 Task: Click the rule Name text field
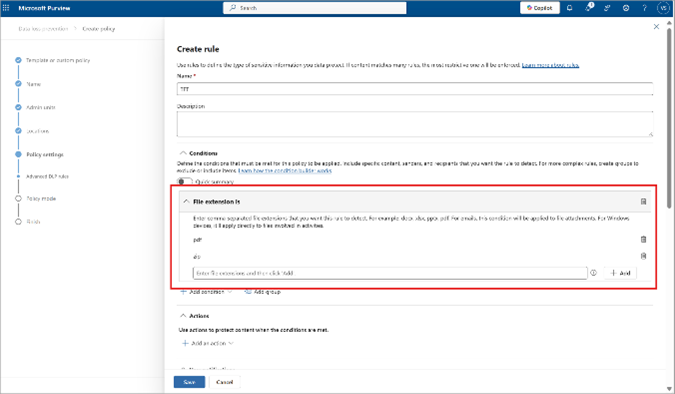tap(415, 89)
